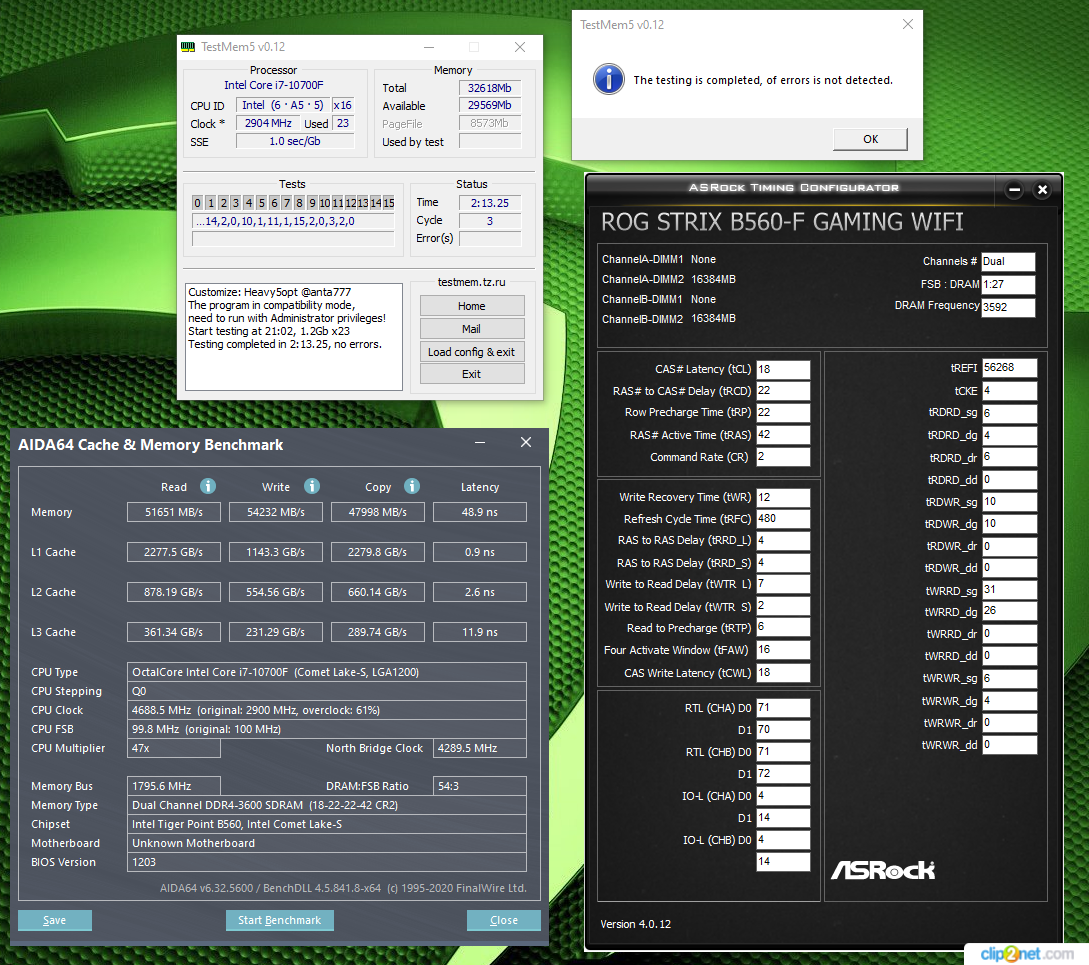
Task: Click Start Benchmark in AIDA64
Action: (279, 920)
